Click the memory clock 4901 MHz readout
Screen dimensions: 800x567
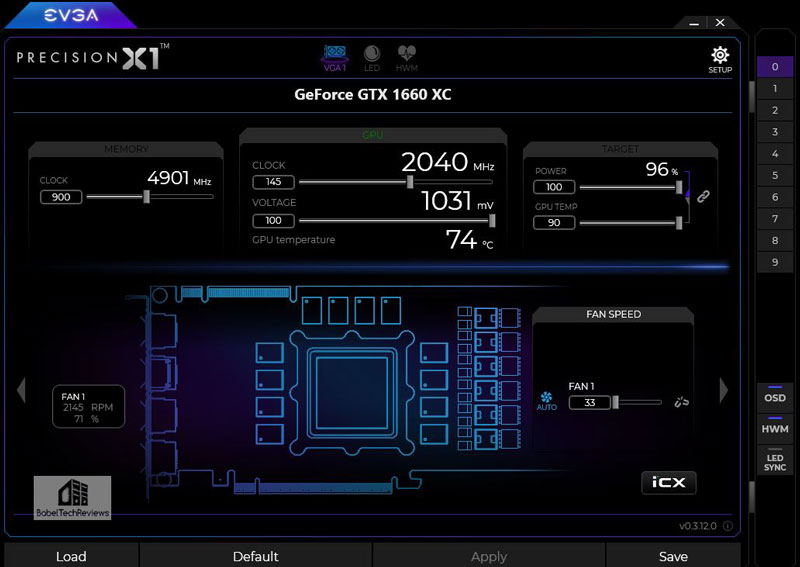179,178
